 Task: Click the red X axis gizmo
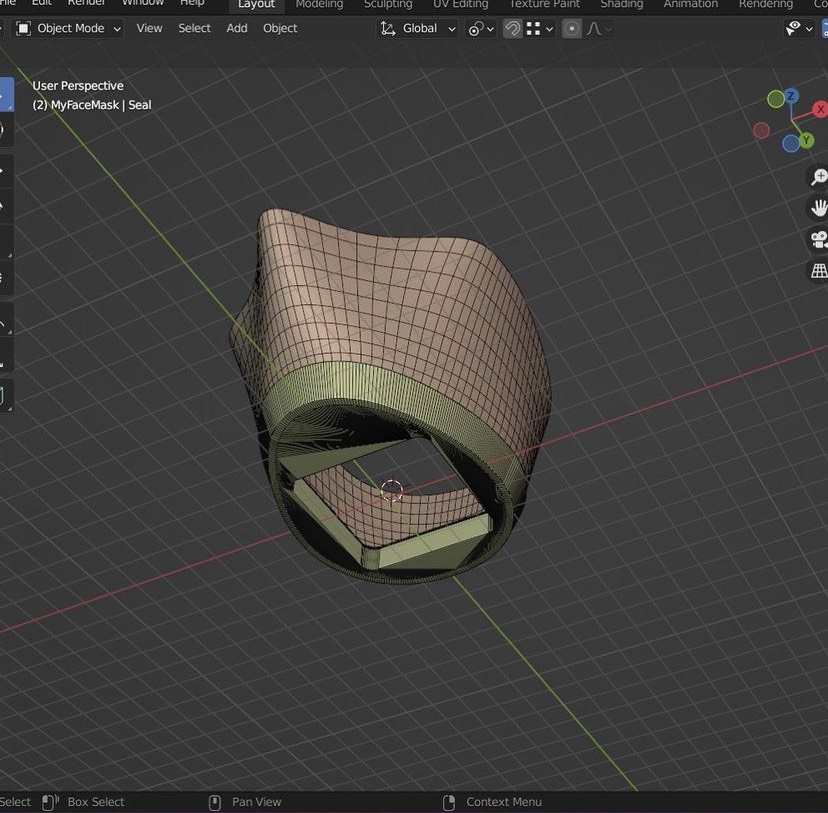click(821, 109)
